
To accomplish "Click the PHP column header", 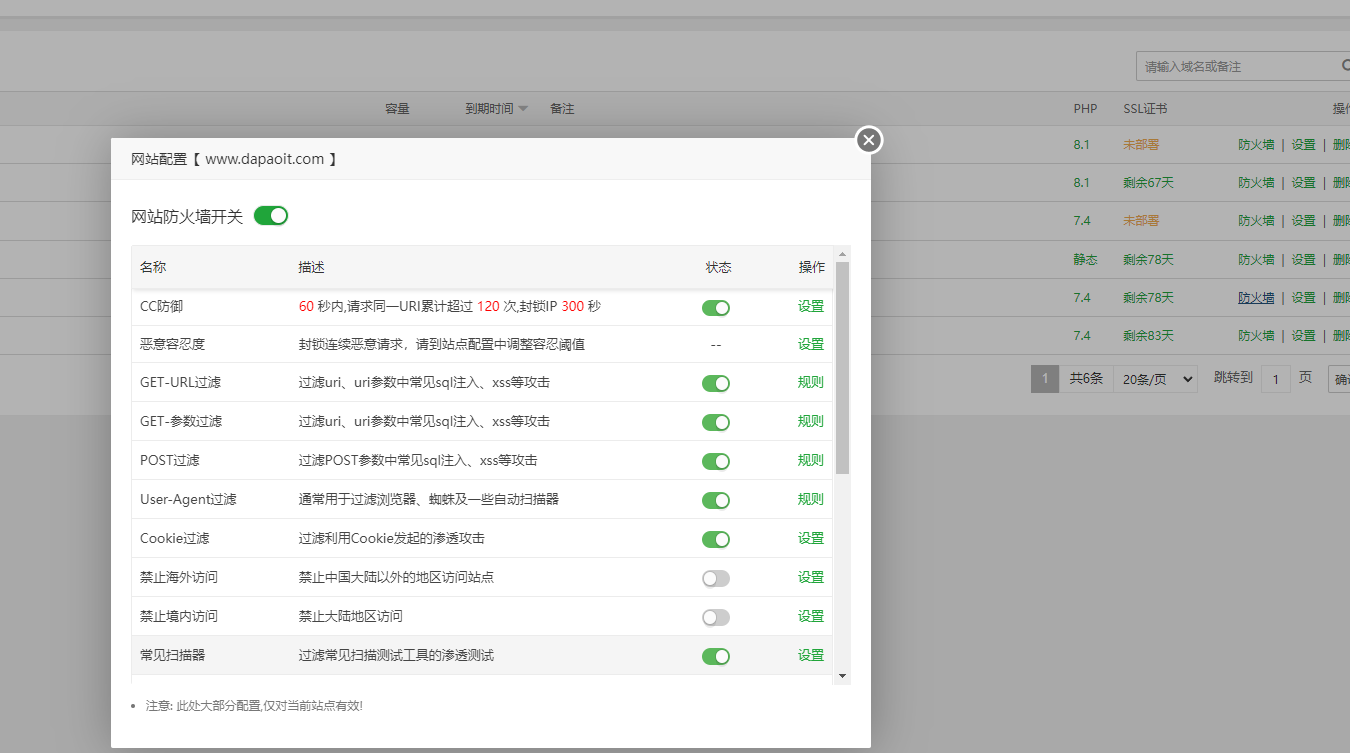I will (1085, 109).
